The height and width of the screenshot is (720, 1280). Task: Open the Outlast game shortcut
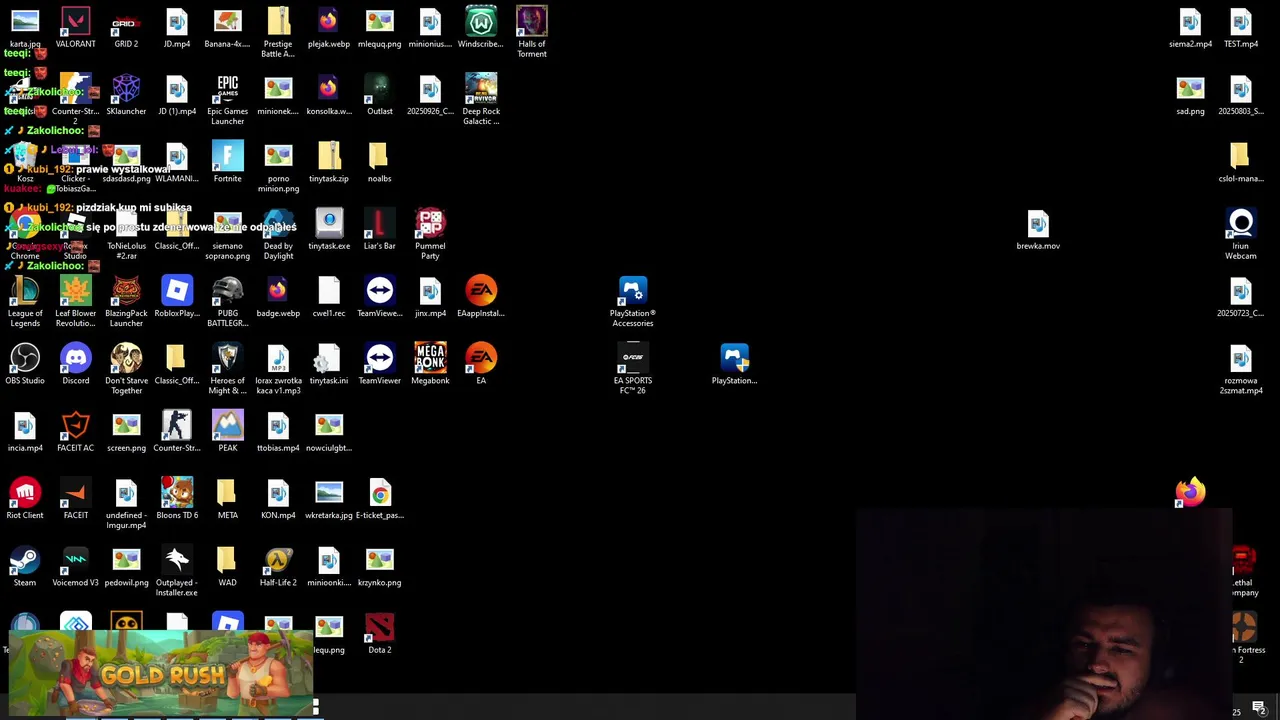(380, 95)
